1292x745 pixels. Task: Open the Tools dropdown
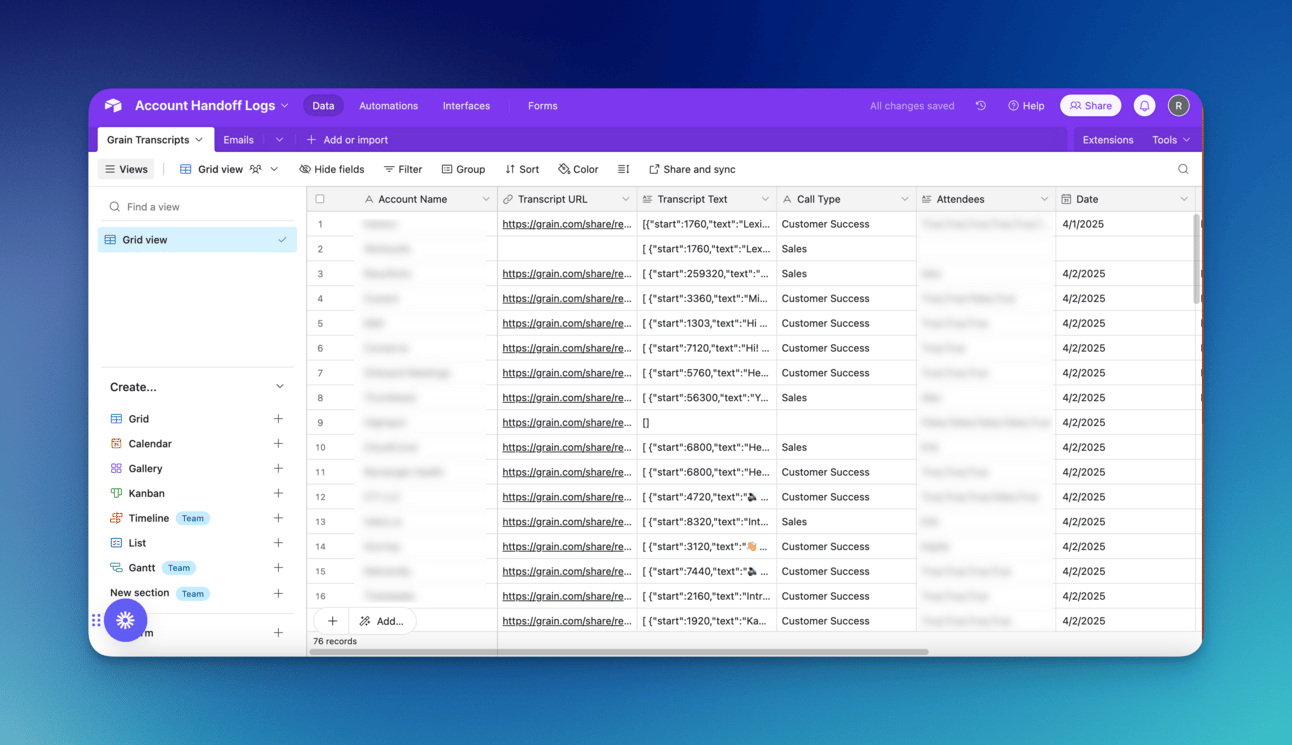pos(1171,140)
